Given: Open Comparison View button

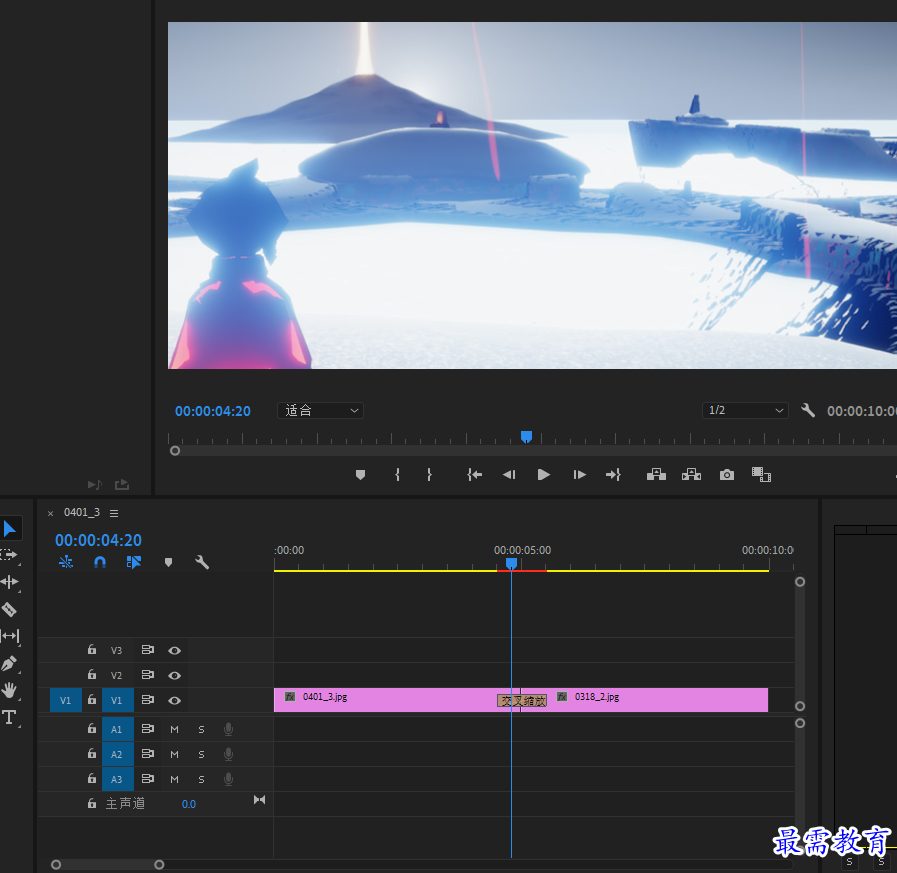Looking at the screenshot, I should click(x=761, y=474).
